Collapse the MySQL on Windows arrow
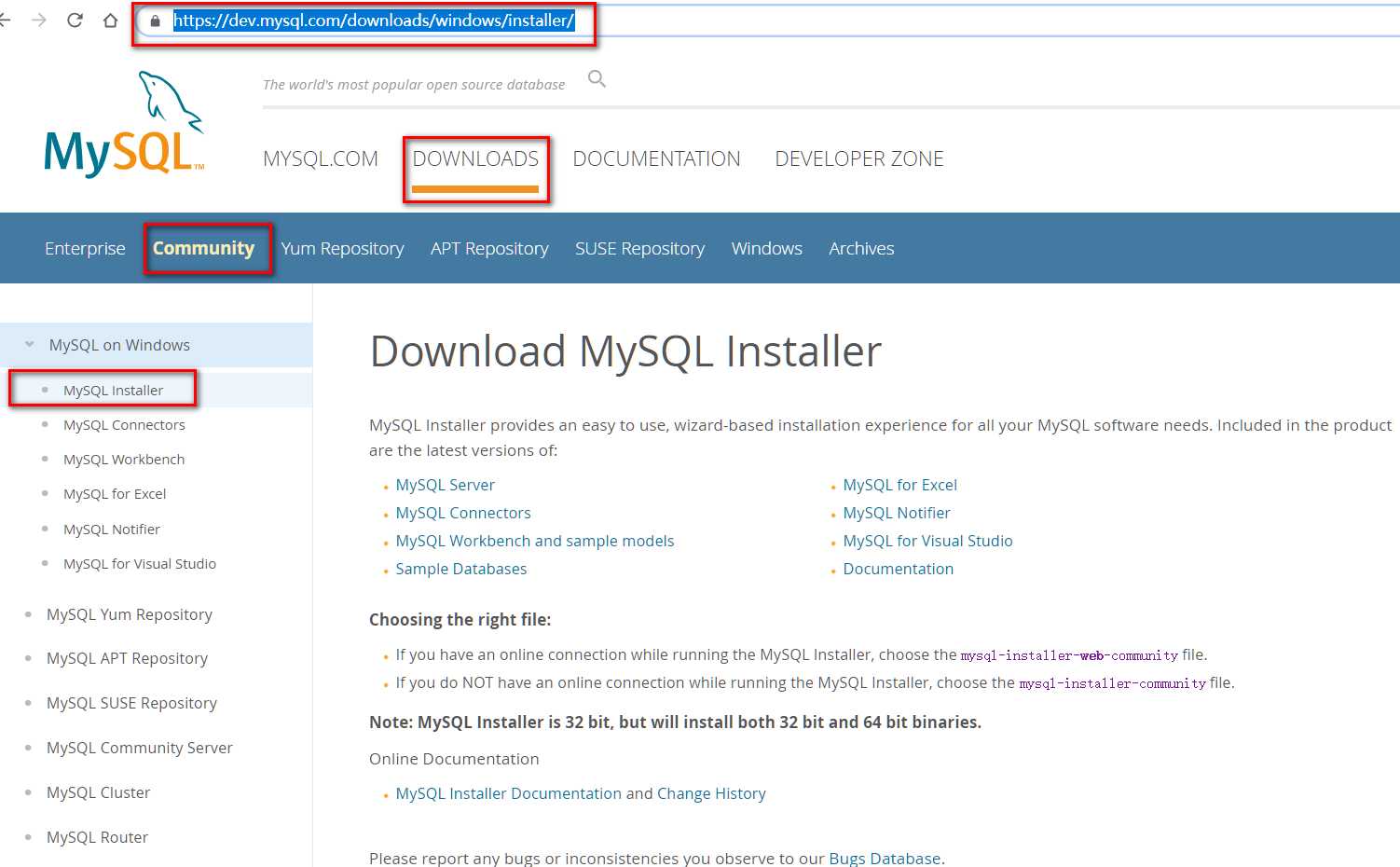This screenshot has height=867, width=1400. (x=29, y=344)
